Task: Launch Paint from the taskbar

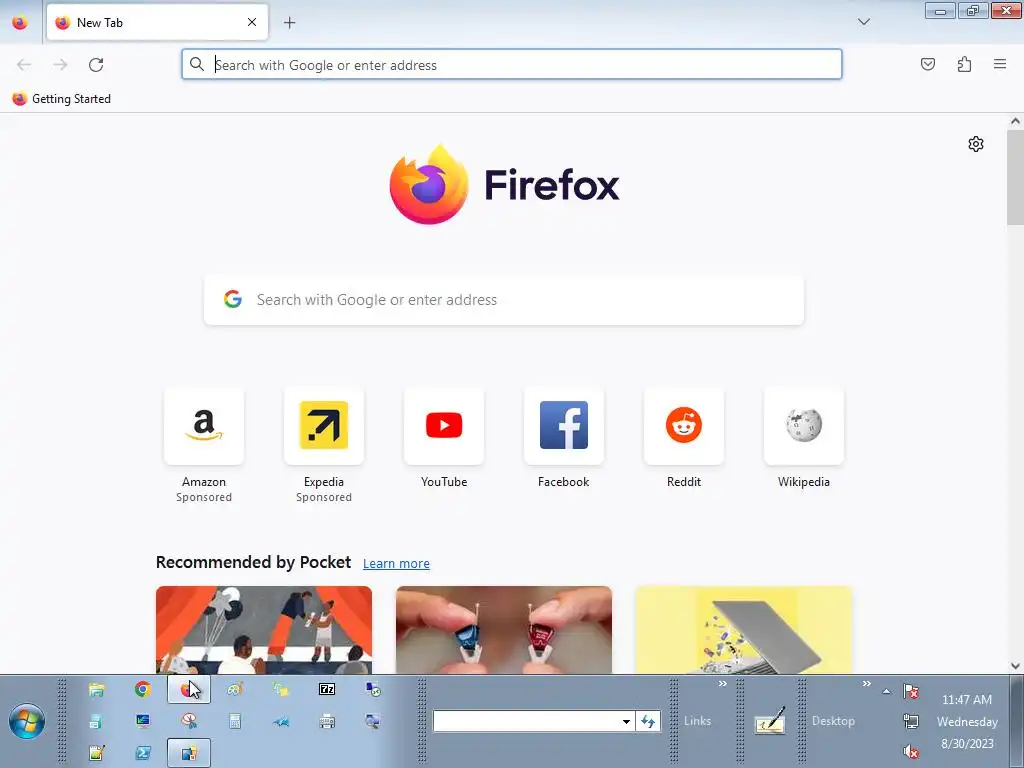Action: click(x=235, y=689)
